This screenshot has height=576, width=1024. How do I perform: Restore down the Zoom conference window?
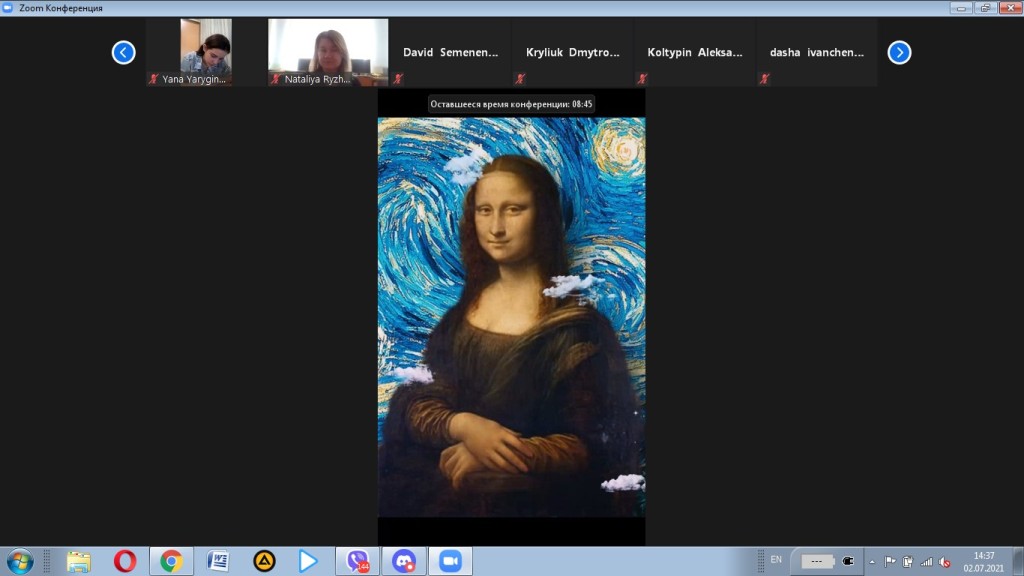[985, 8]
